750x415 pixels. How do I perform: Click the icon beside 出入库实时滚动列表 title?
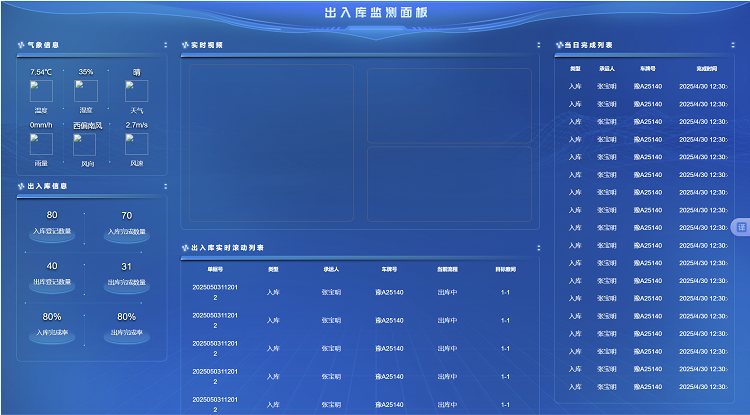tap(185, 248)
